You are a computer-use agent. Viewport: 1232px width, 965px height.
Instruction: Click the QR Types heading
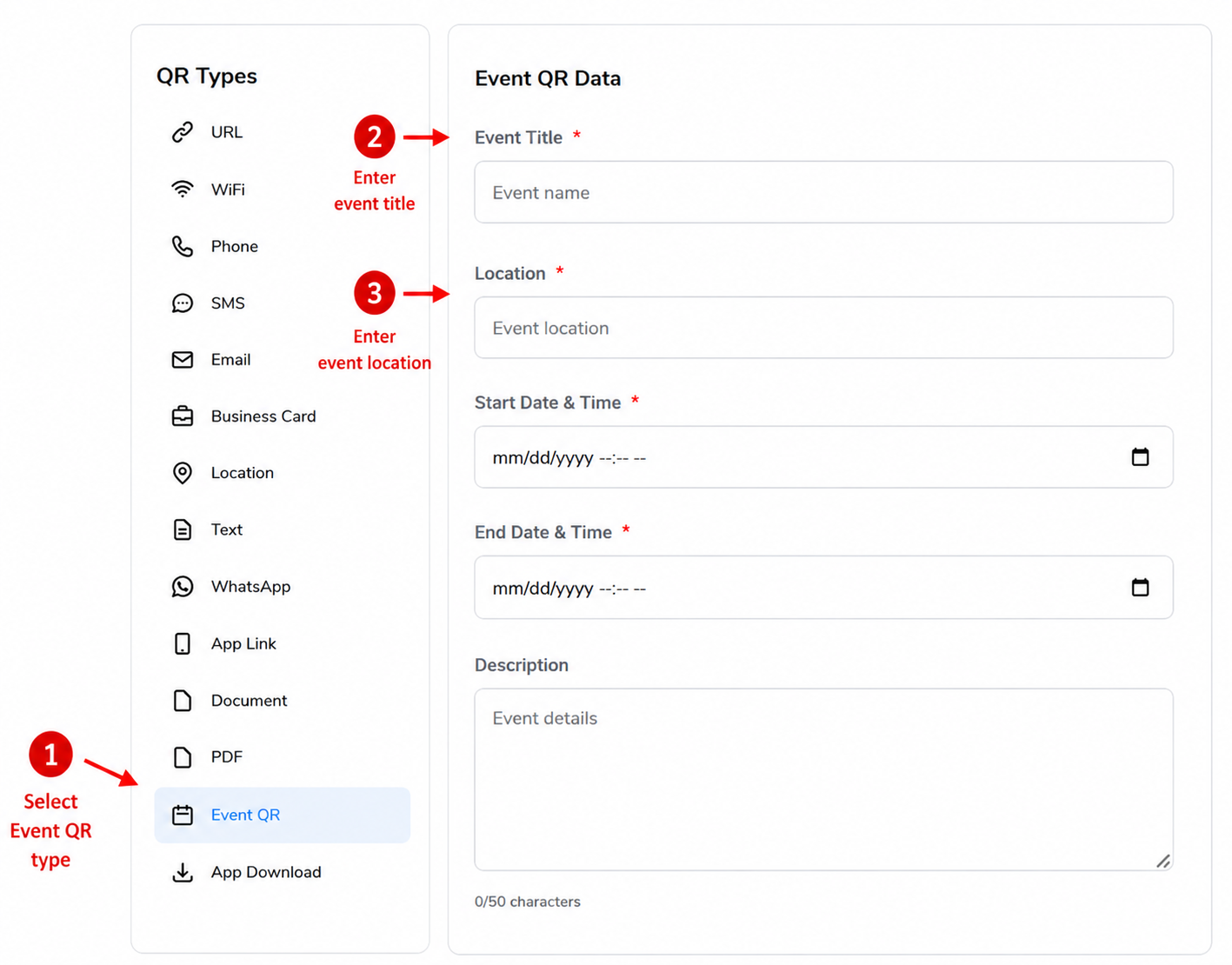pyautogui.click(x=207, y=76)
